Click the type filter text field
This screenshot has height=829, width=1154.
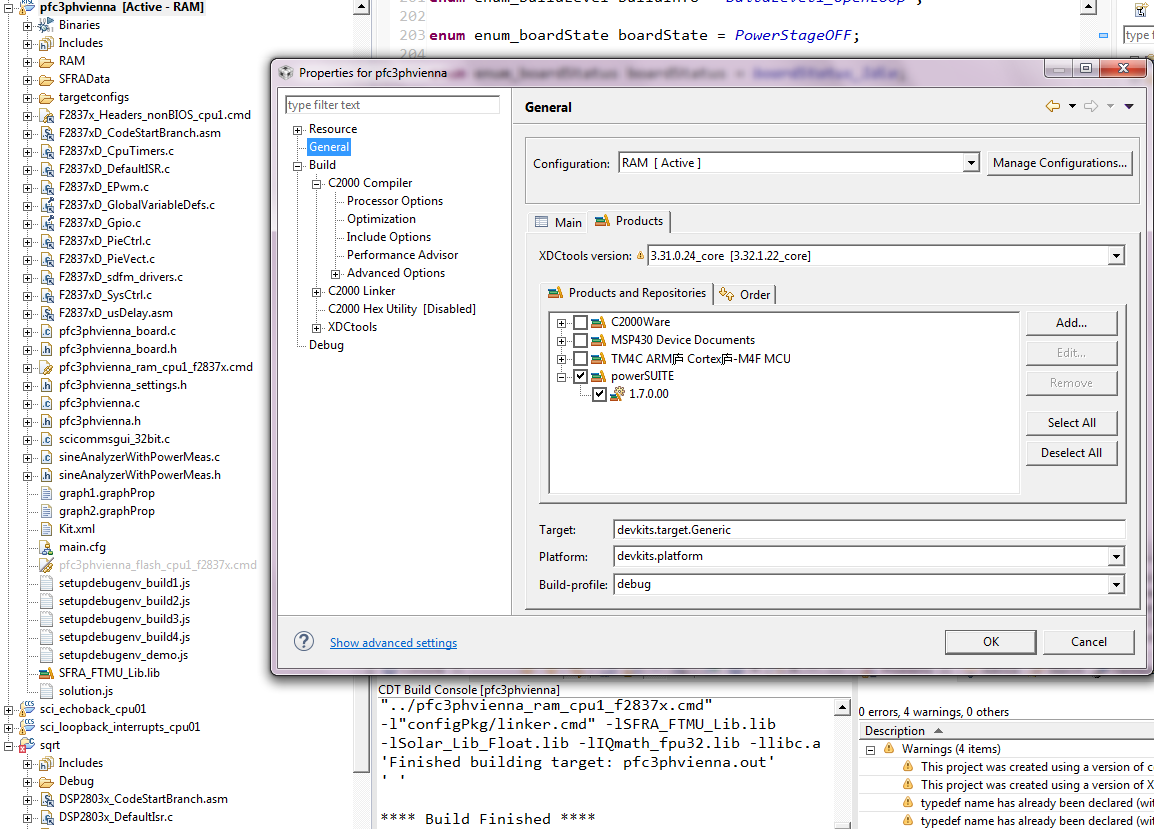[x=392, y=105]
